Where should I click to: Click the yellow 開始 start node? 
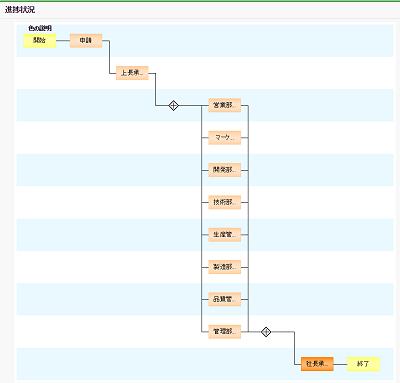(40, 41)
